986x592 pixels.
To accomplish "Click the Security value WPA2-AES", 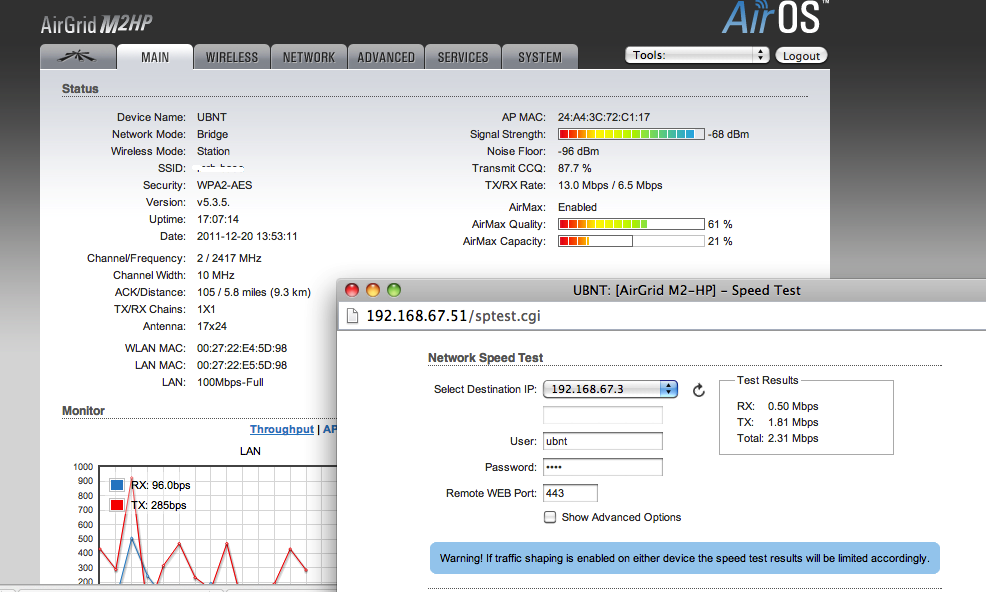I will pos(224,185).
